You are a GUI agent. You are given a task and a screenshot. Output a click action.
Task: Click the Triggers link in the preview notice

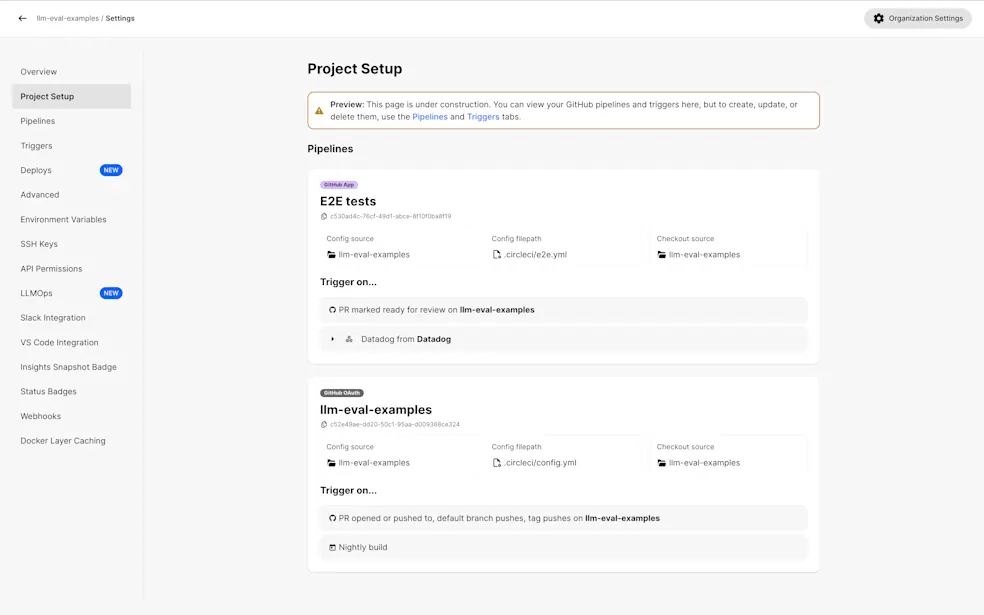(483, 116)
